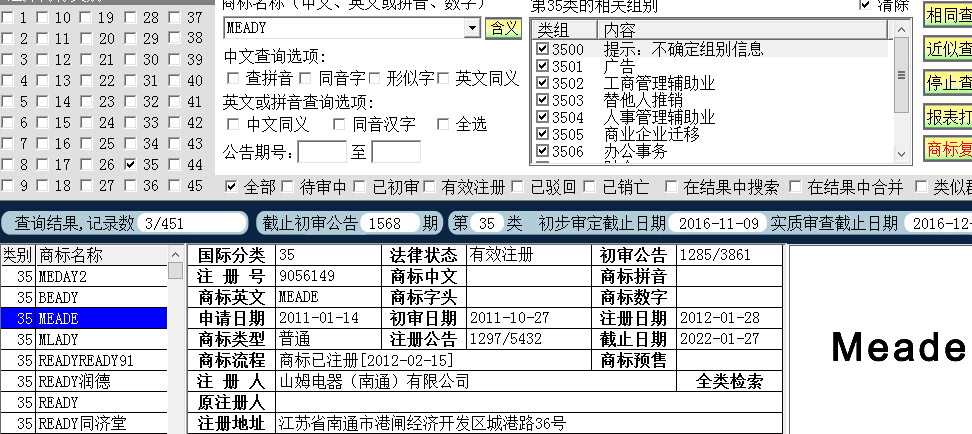This screenshot has height=434, width=972.
Task: Select the READYREADY91 result row
Action: click(x=84, y=361)
